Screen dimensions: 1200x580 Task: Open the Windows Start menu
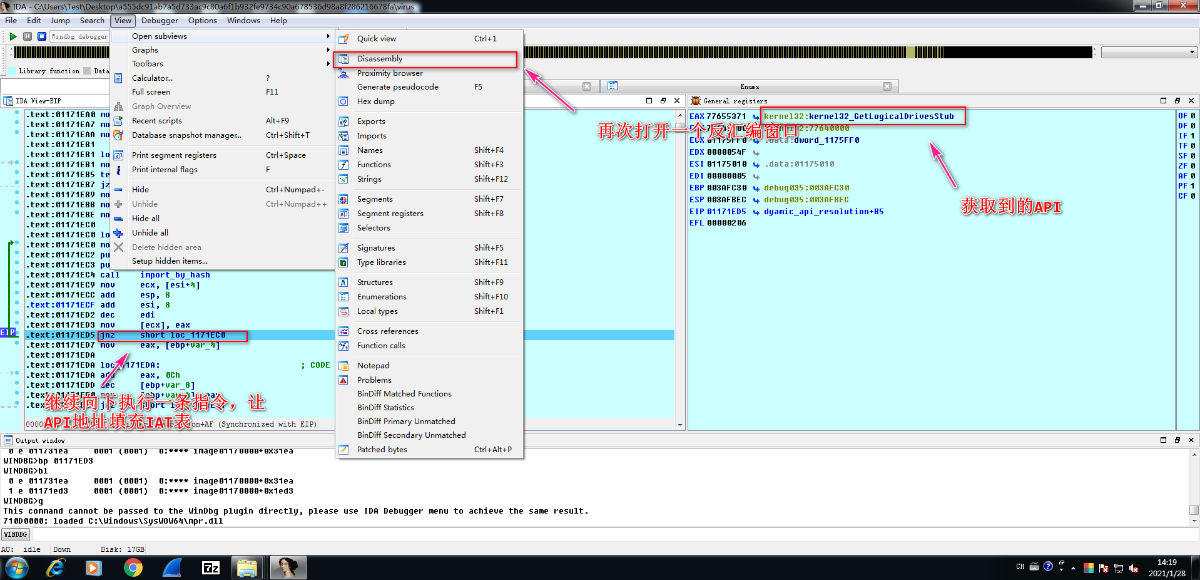17,566
